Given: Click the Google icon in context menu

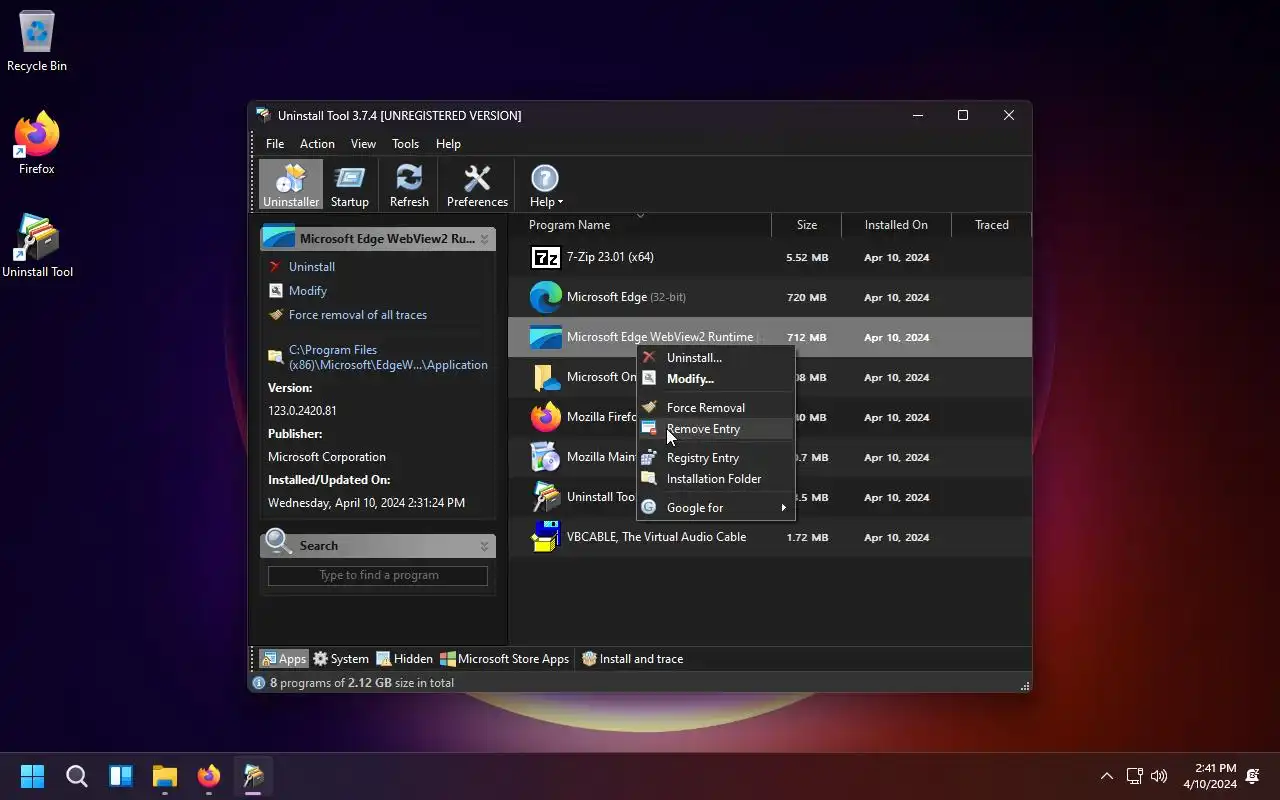Looking at the screenshot, I should tap(649, 507).
